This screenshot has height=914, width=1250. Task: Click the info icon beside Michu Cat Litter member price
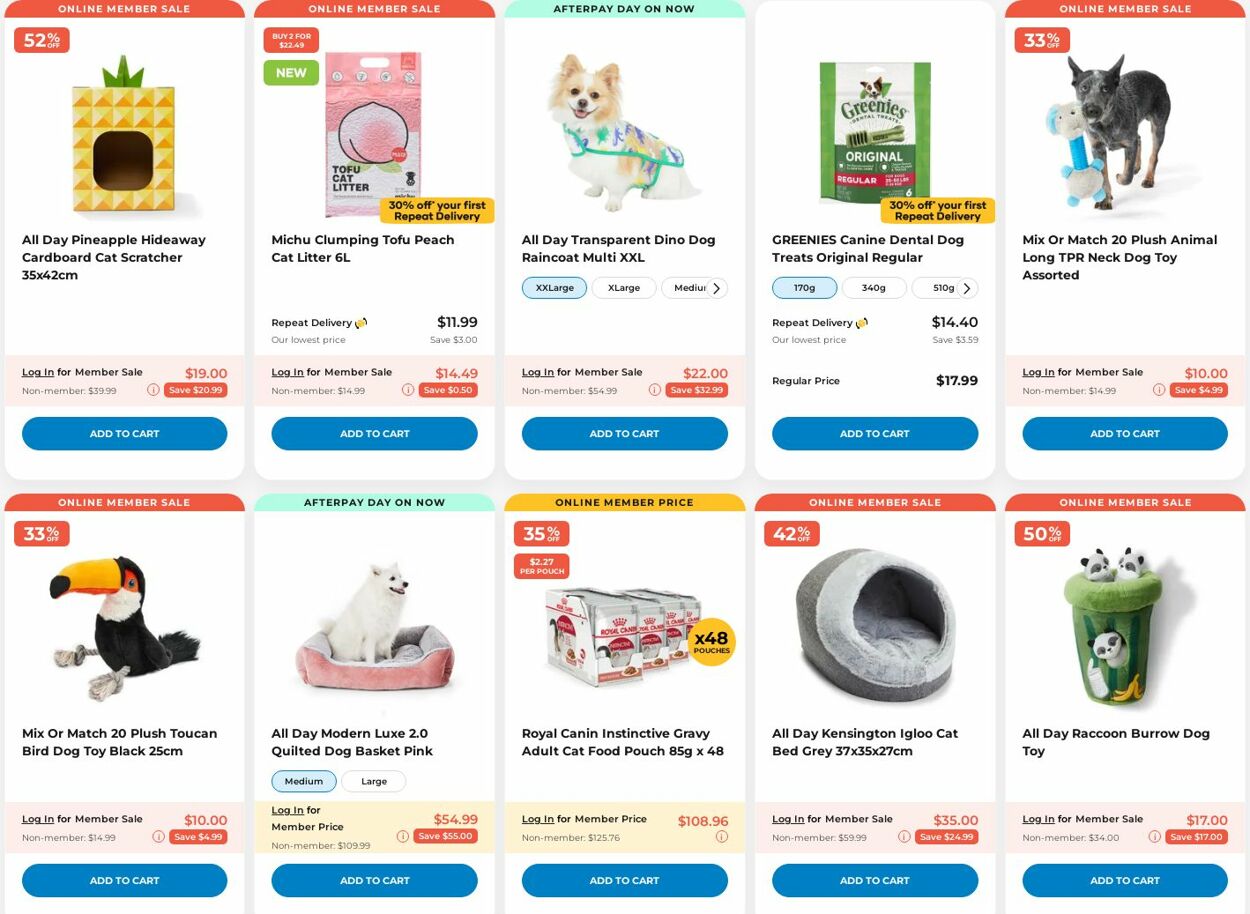click(408, 389)
